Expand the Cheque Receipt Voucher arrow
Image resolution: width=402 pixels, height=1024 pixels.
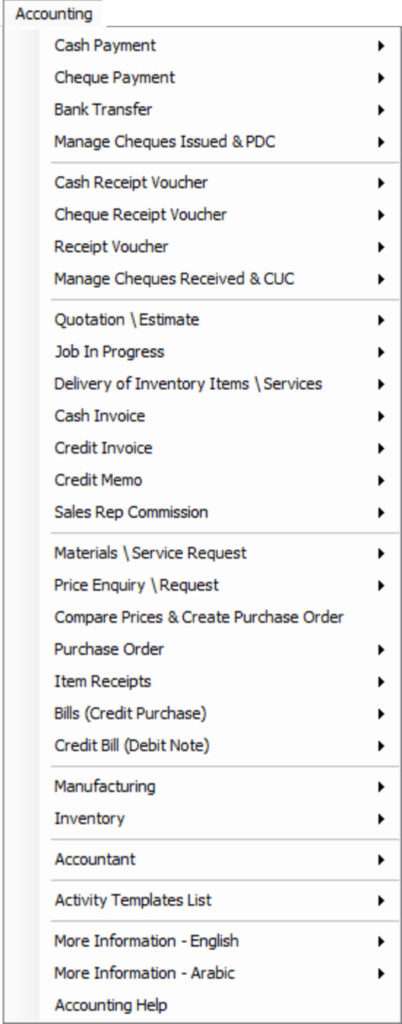[x=380, y=215]
